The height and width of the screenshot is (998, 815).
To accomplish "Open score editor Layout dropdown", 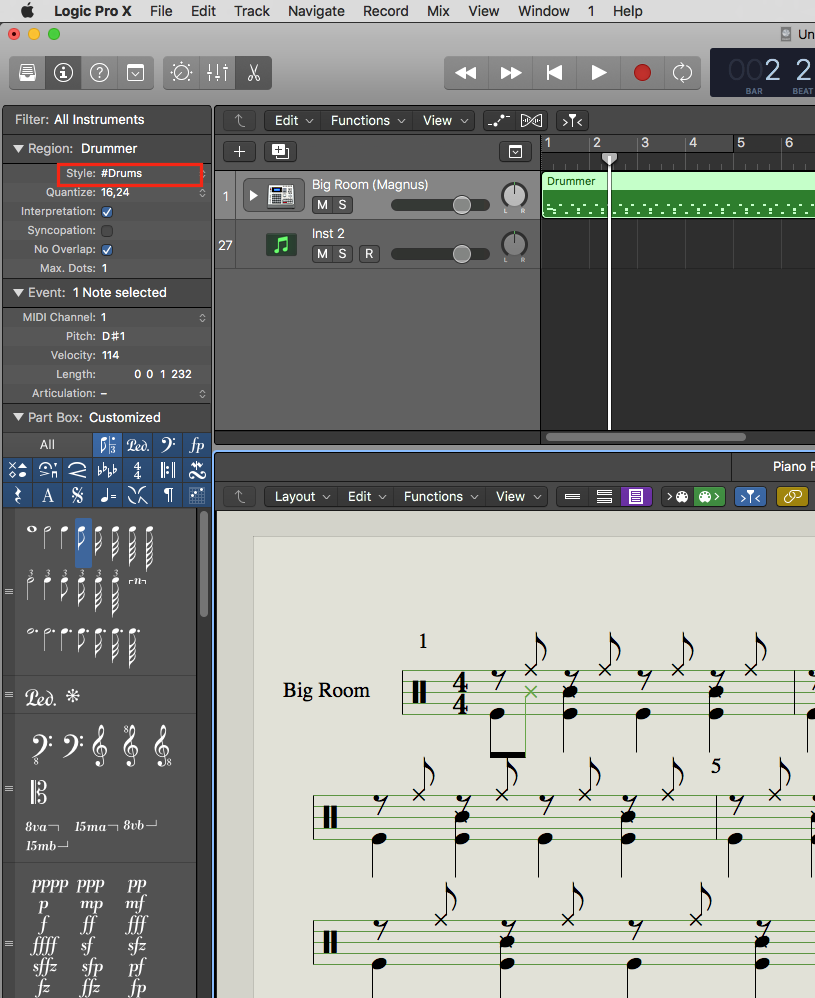I will (x=302, y=496).
